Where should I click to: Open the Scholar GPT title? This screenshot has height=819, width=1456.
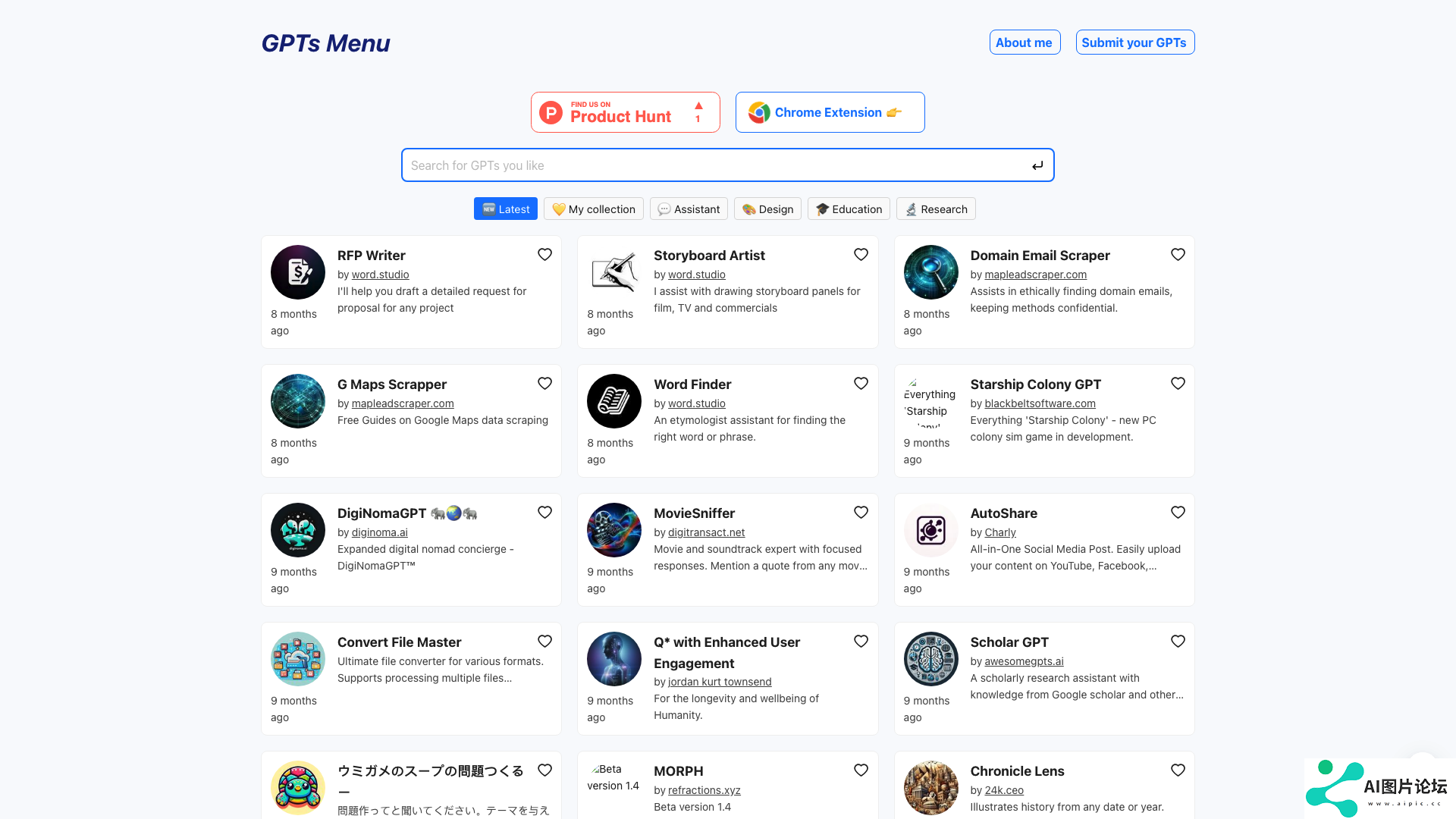1009,642
